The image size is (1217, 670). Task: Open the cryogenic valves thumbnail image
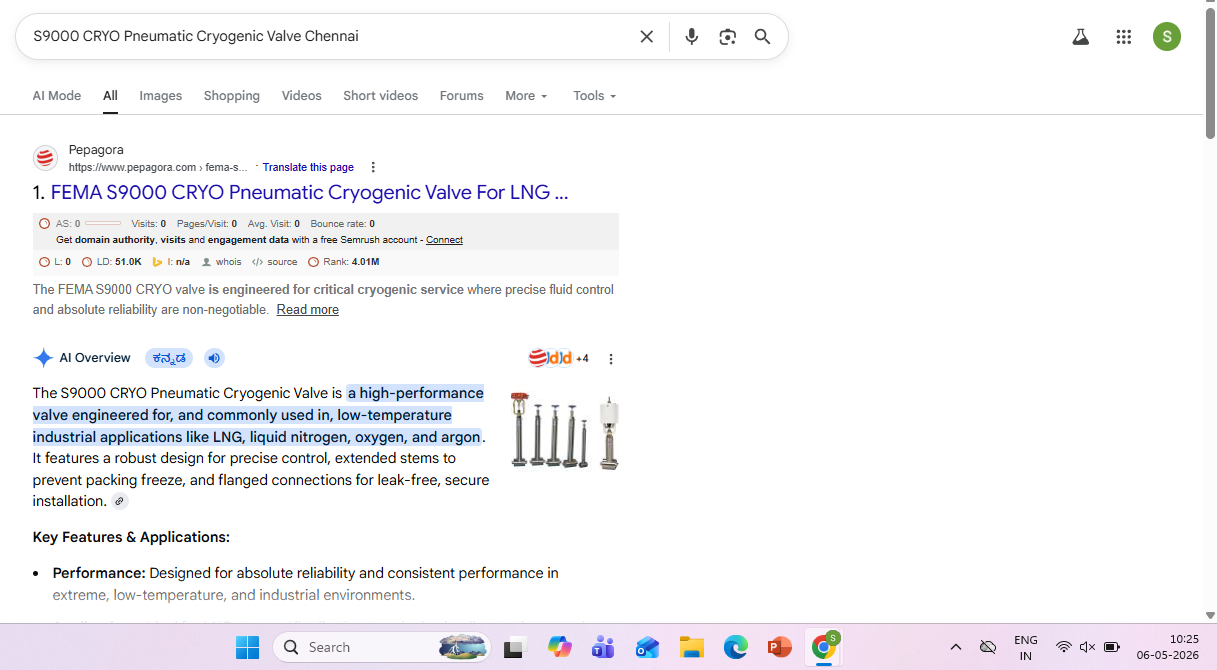pyautogui.click(x=564, y=432)
